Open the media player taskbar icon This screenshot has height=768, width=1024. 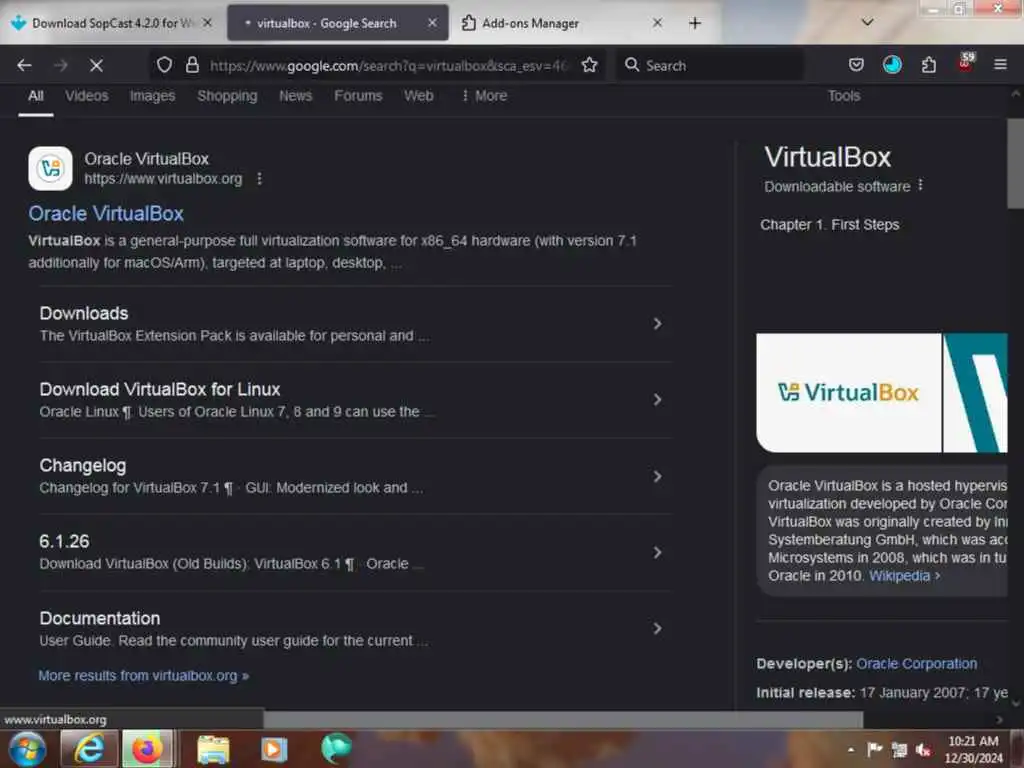click(x=274, y=749)
